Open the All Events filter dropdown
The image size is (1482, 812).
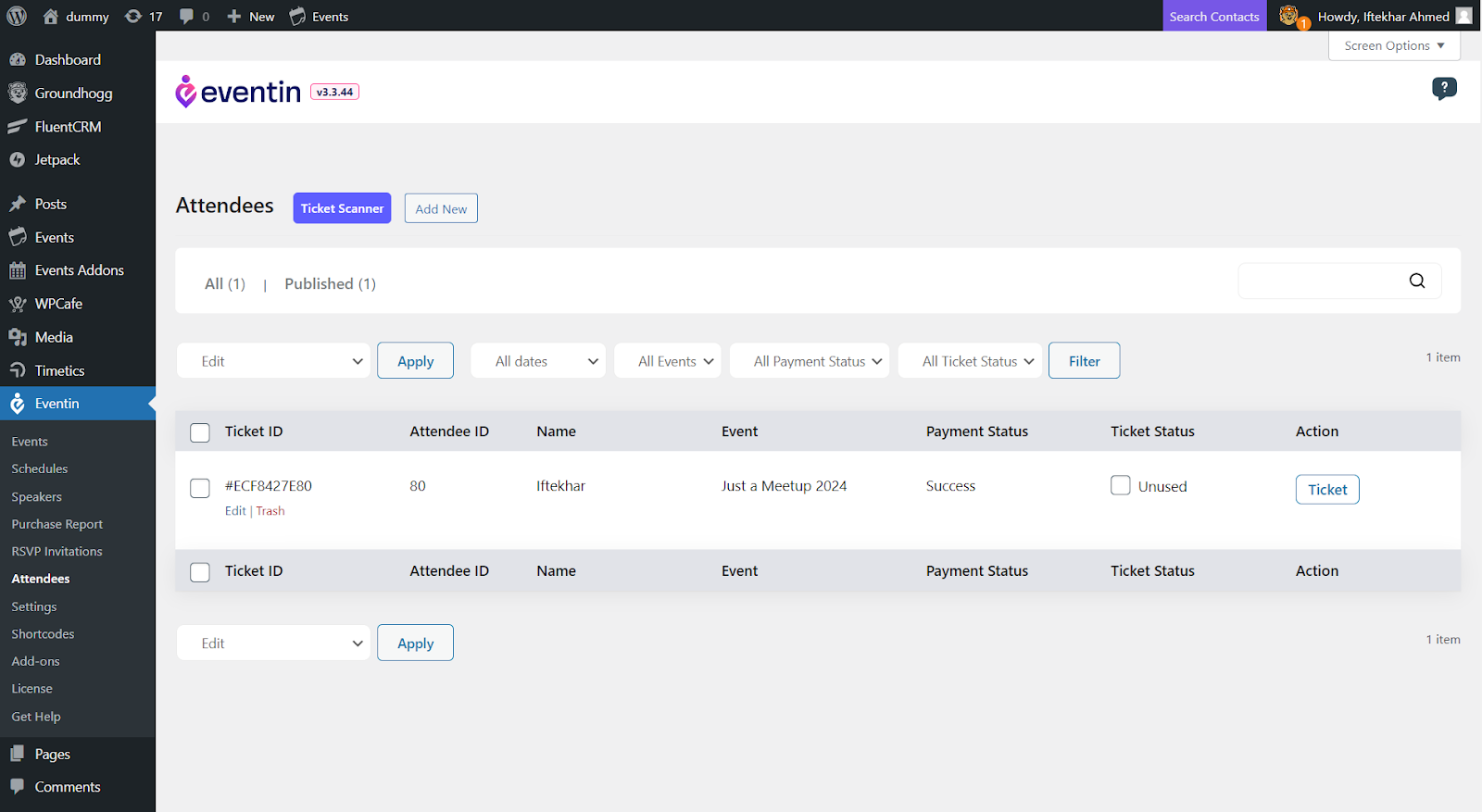(x=668, y=361)
